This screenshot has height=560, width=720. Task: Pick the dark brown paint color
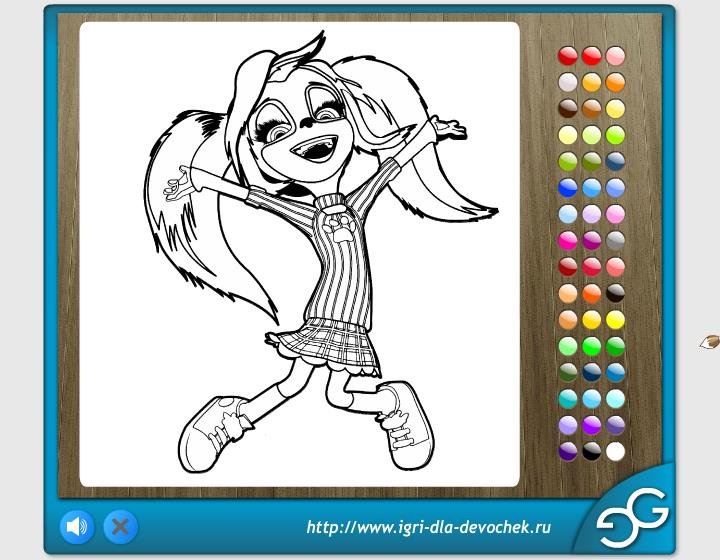(x=568, y=108)
